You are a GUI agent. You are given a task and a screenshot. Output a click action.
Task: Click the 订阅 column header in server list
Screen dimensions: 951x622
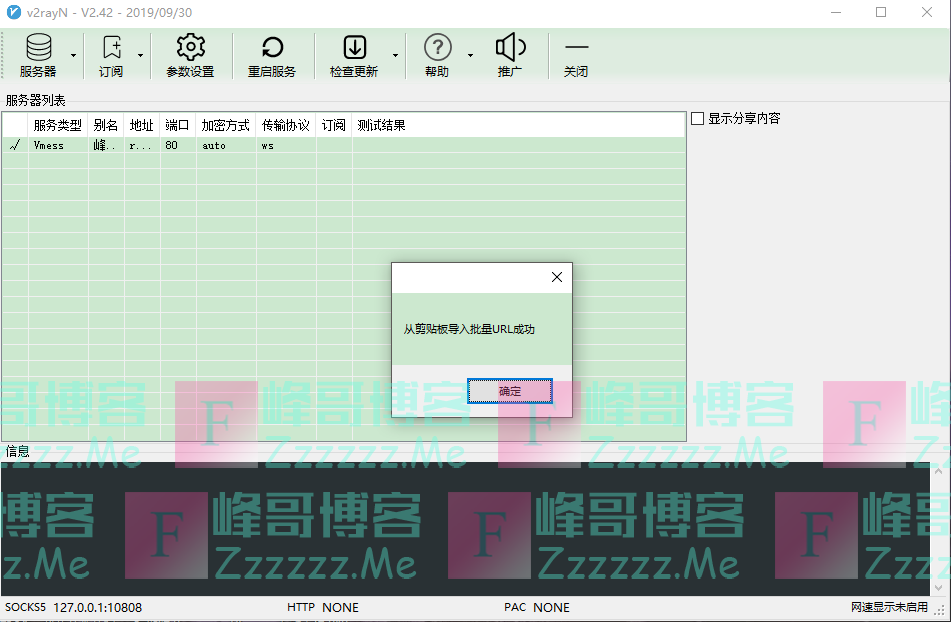click(x=334, y=125)
